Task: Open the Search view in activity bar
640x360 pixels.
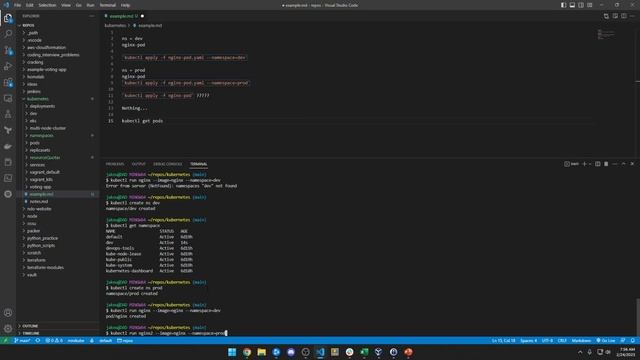Action: (8, 34)
